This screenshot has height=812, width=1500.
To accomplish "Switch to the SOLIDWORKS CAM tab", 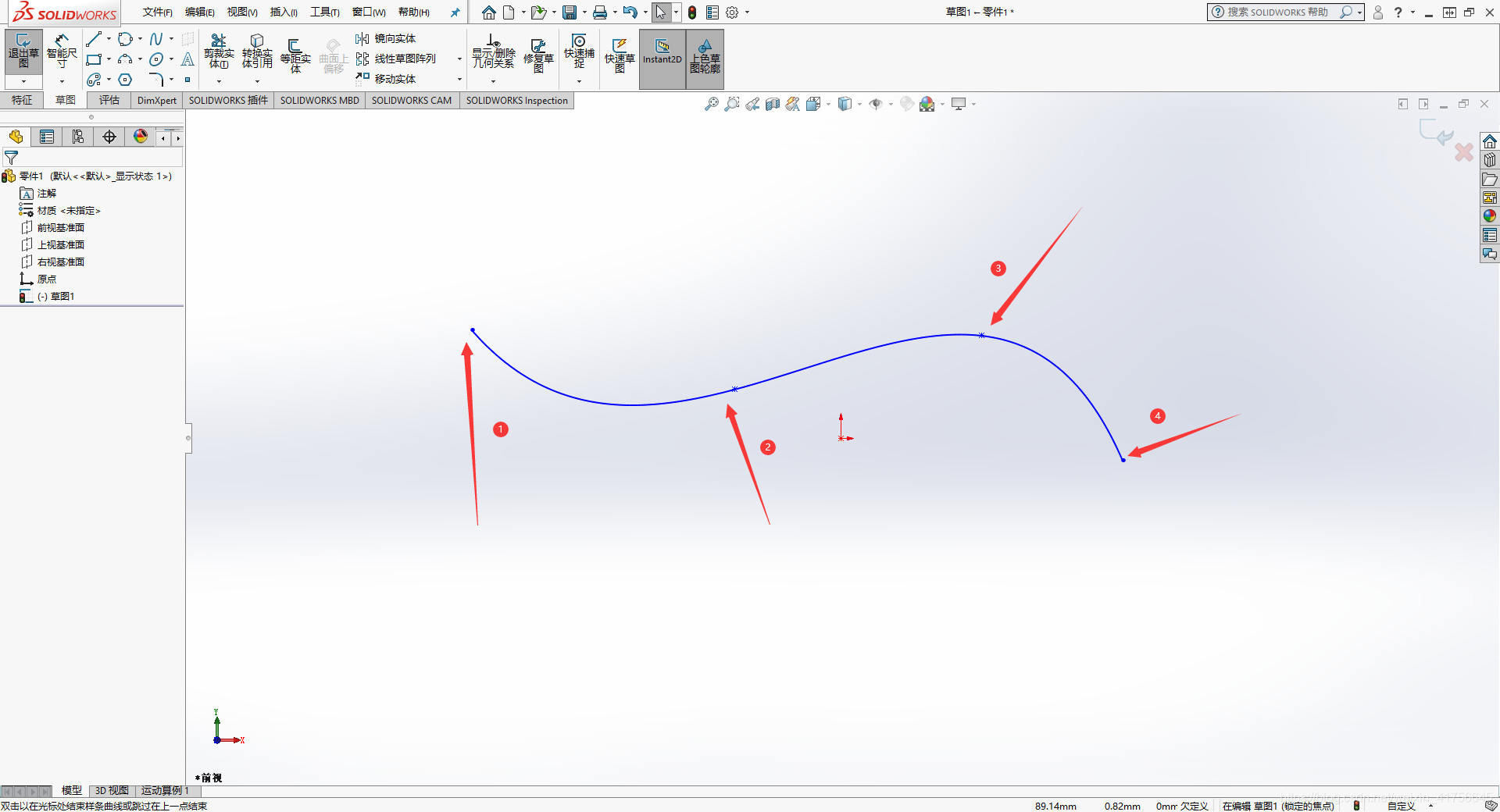I will point(412,100).
